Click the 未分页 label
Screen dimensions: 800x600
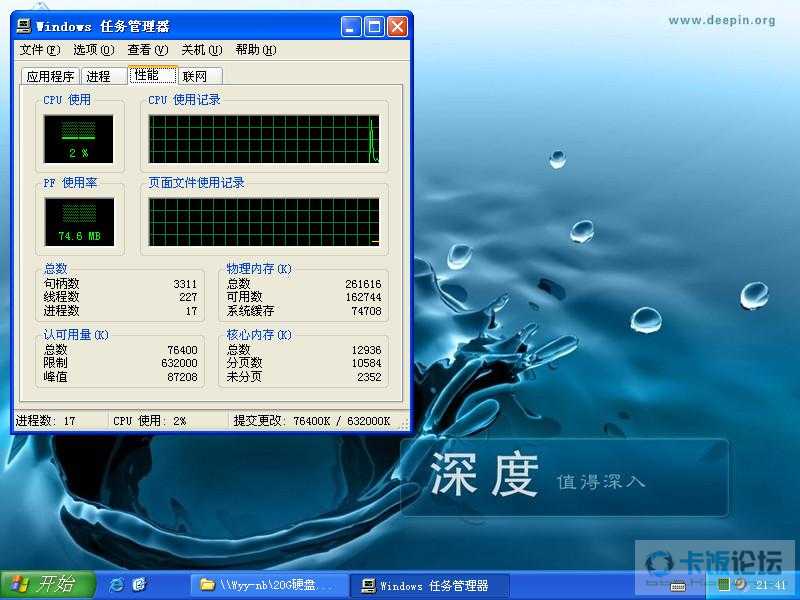click(x=244, y=377)
